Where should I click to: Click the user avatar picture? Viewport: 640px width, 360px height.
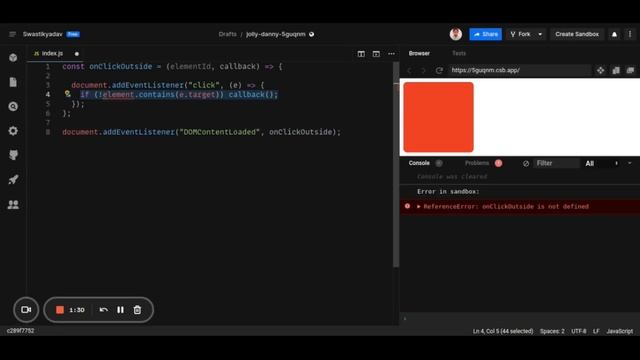coord(456,34)
